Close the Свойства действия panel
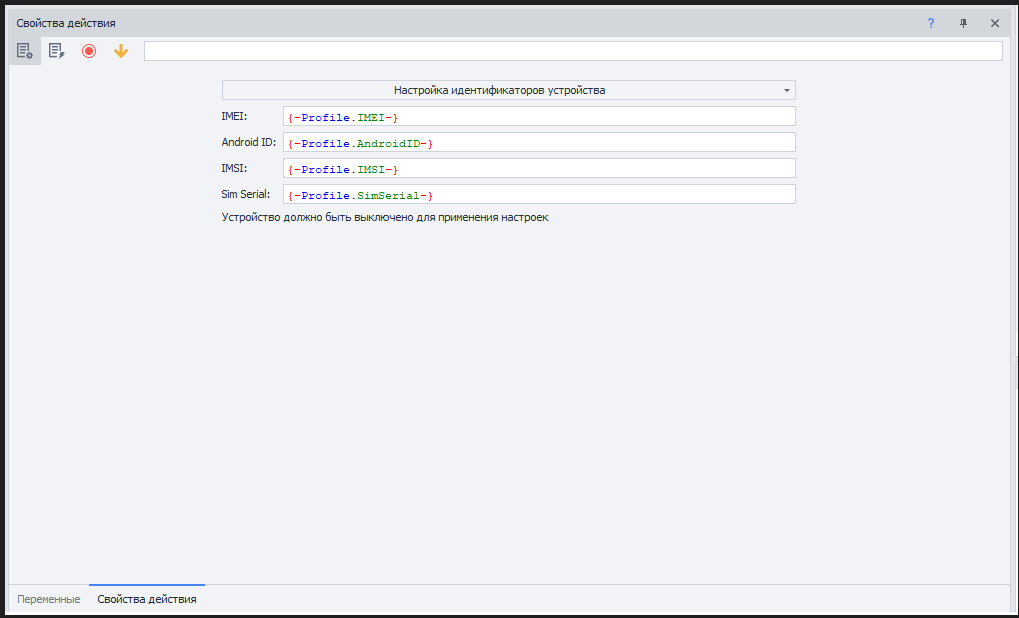This screenshot has height=618, width=1019. coord(995,23)
